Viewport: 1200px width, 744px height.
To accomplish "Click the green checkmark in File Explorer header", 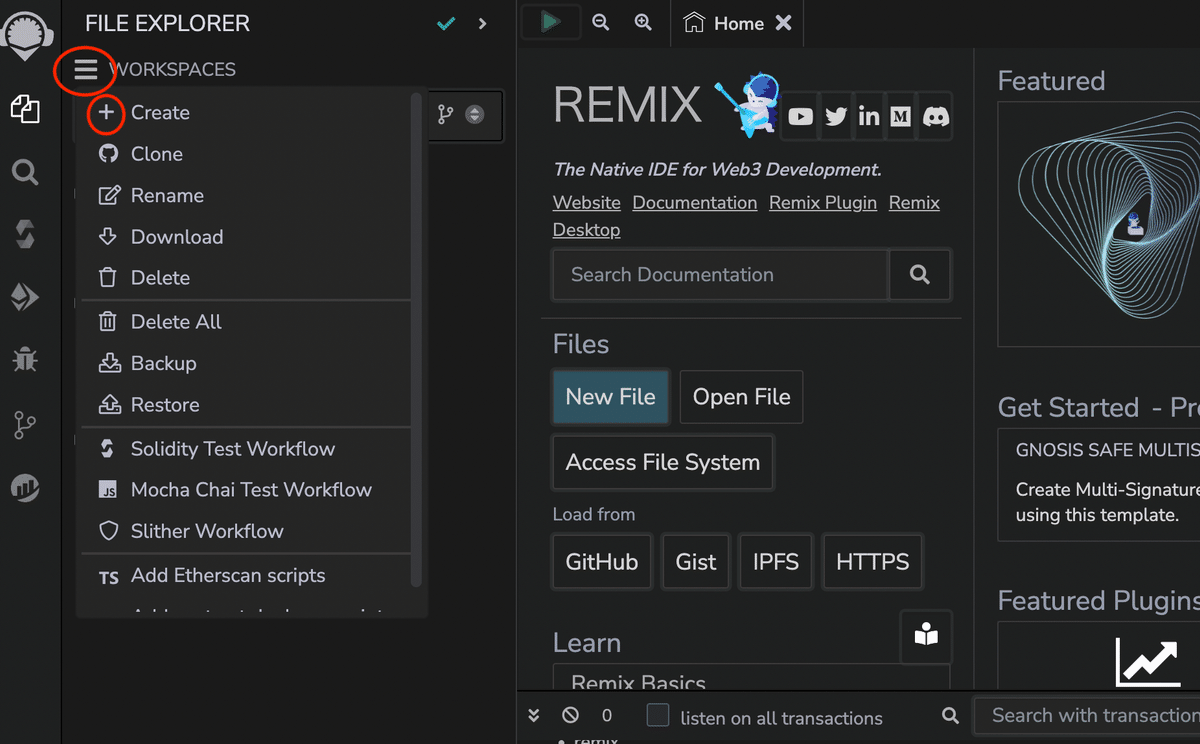I will click(447, 23).
